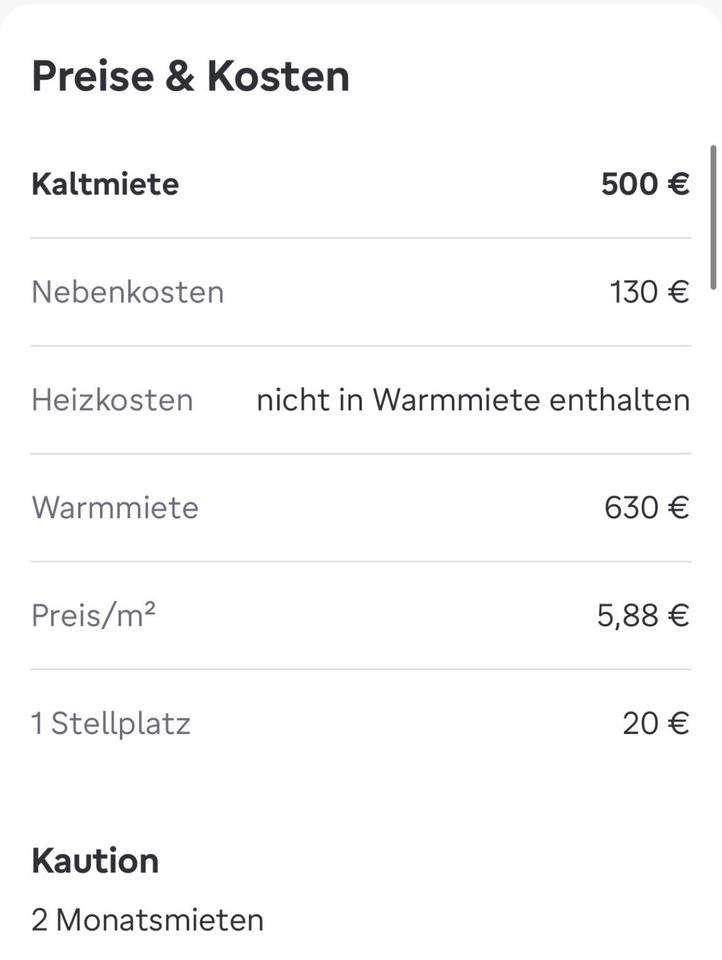Viewport: 722px width, 960px height.
Task: Select the '1 Stellplatz' label
Action: coord(110,723)
